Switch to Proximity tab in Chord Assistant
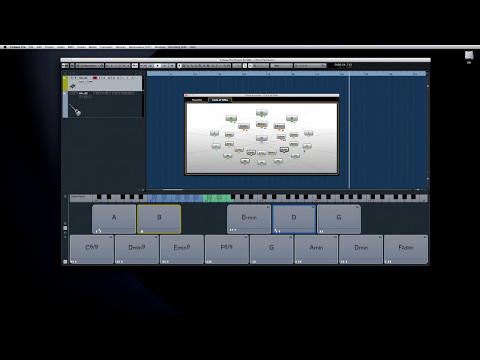This screenshot has height=360, width=480. pos(197,100)
